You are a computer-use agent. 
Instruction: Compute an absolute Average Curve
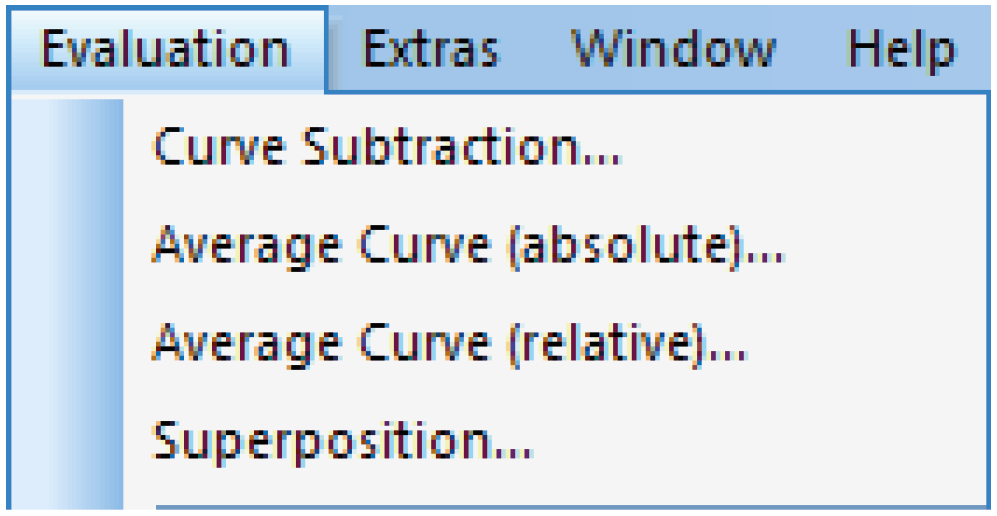pyautogui.click(x=553, y=246)
